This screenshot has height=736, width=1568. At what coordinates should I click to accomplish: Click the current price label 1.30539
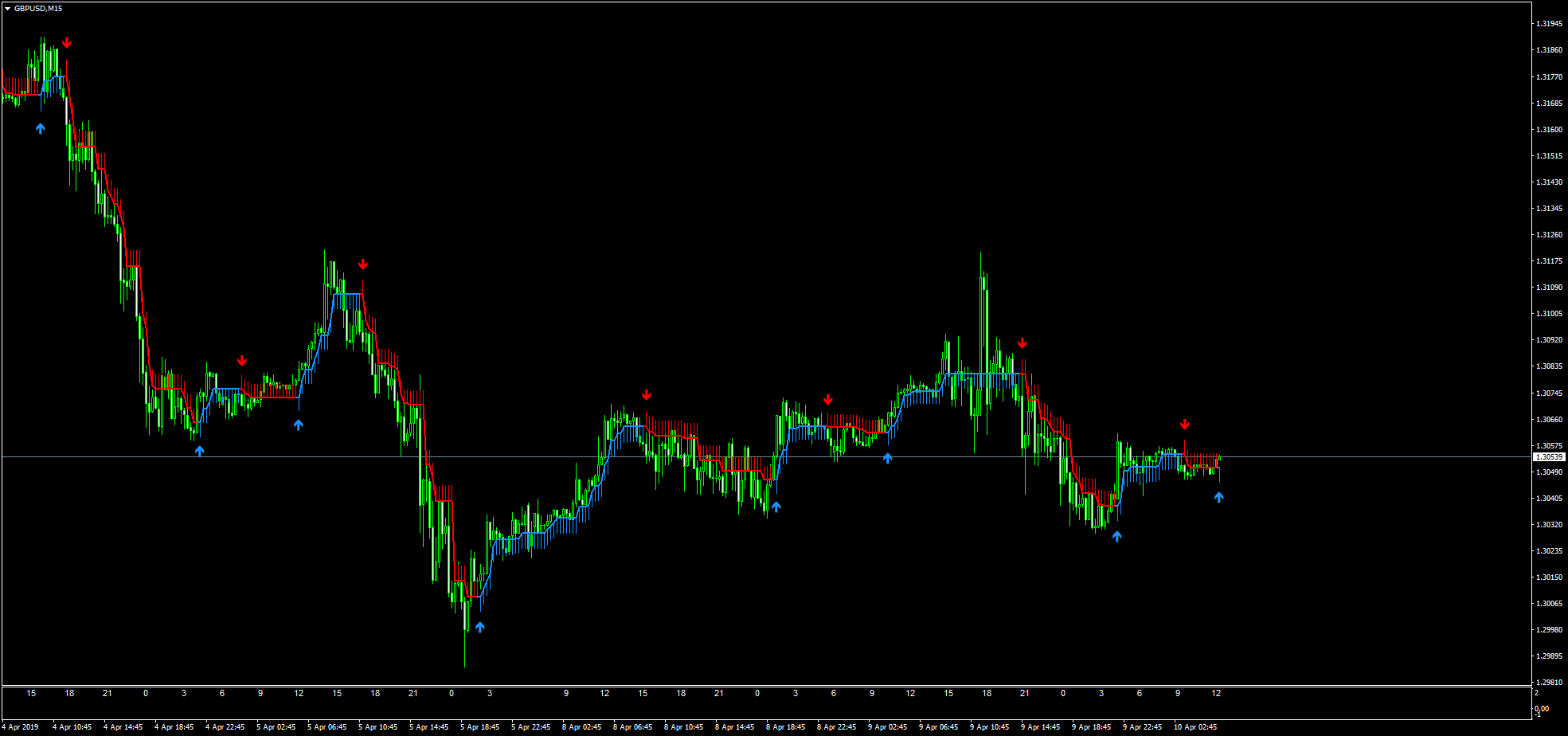click(1547, 457)
